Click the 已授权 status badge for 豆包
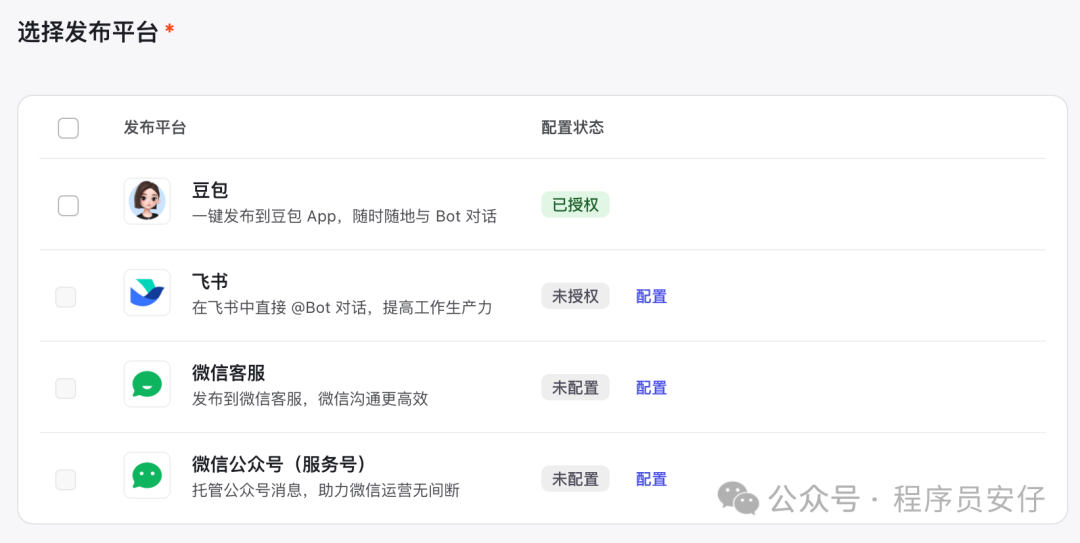This screenshot has width=1080, height=543. tap(575, 205)
